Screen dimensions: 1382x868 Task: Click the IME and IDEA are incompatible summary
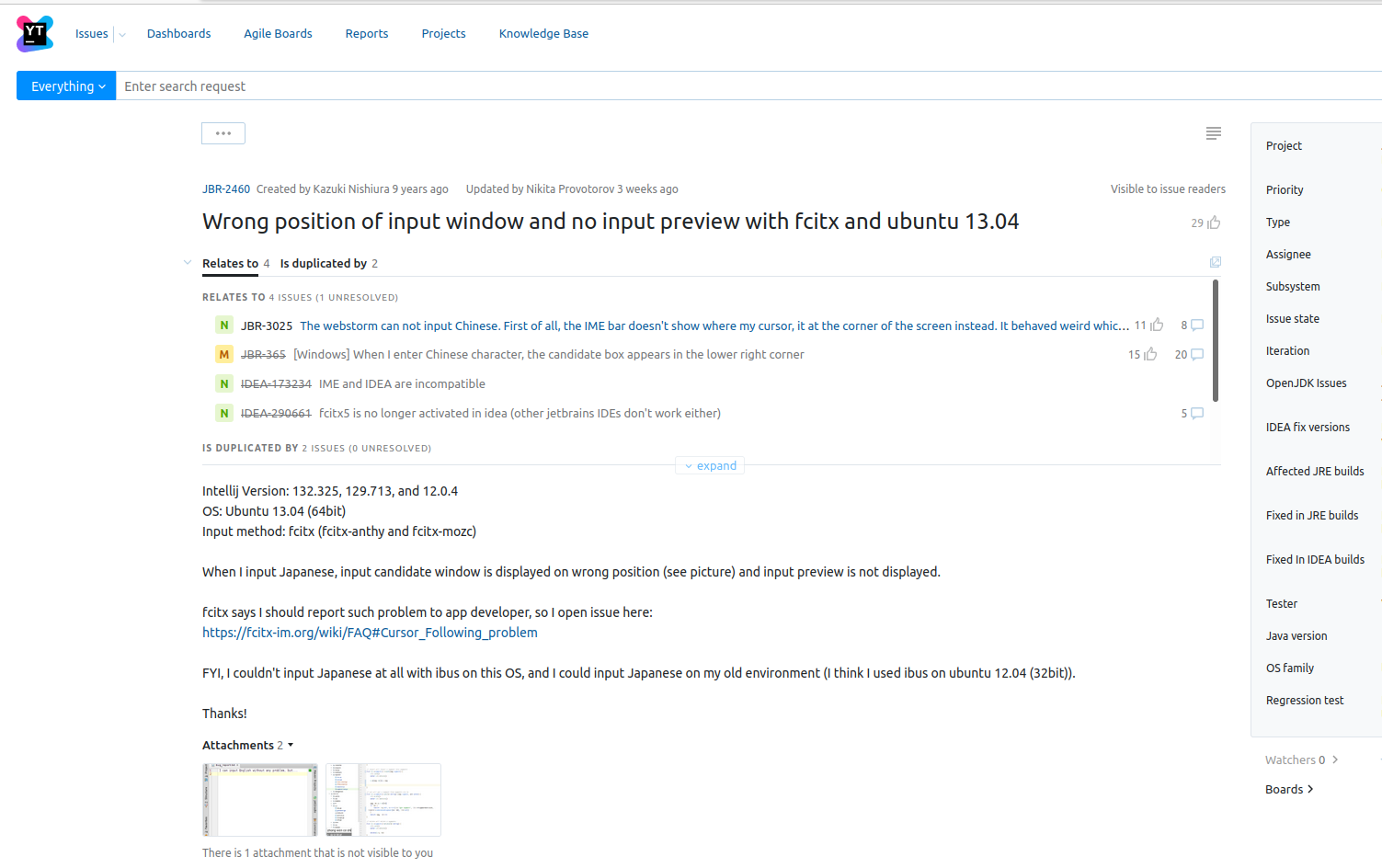[402, 383]
